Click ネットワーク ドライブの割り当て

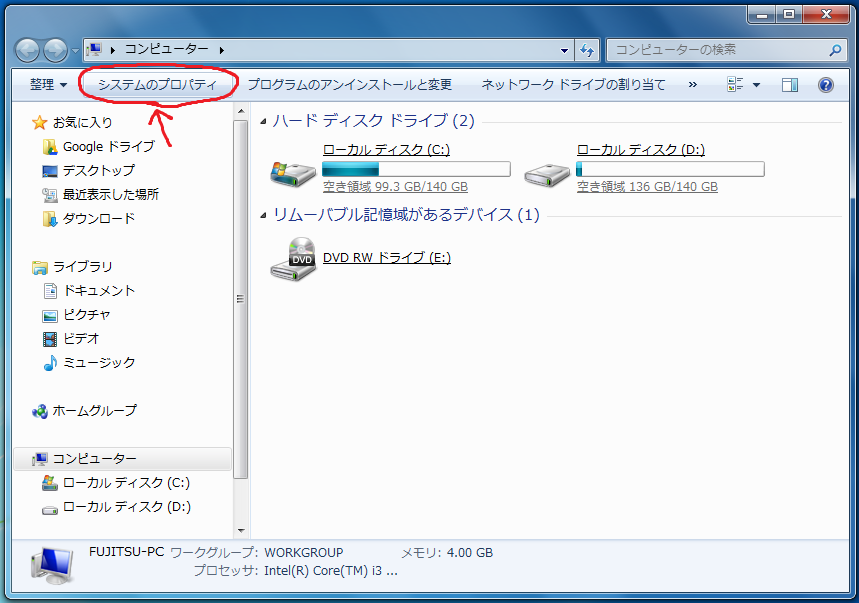[x=573, y=84]
